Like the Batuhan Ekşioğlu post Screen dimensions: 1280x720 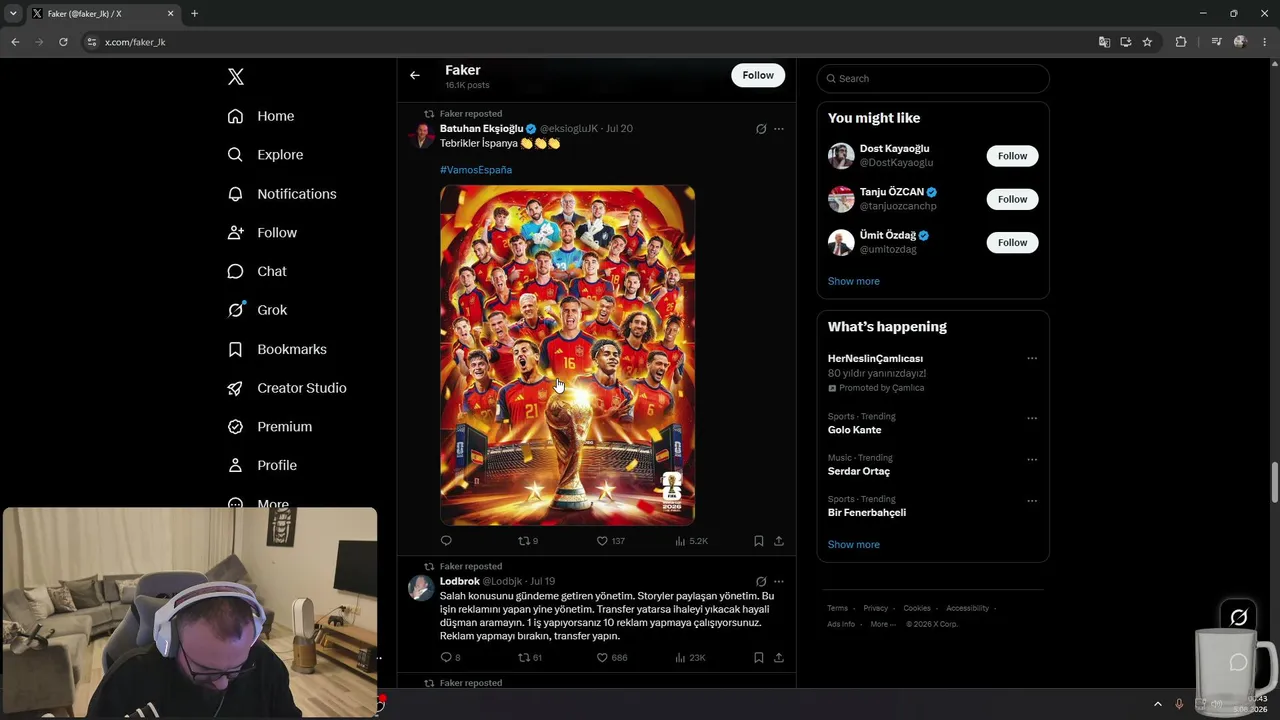tap(611, 541)
